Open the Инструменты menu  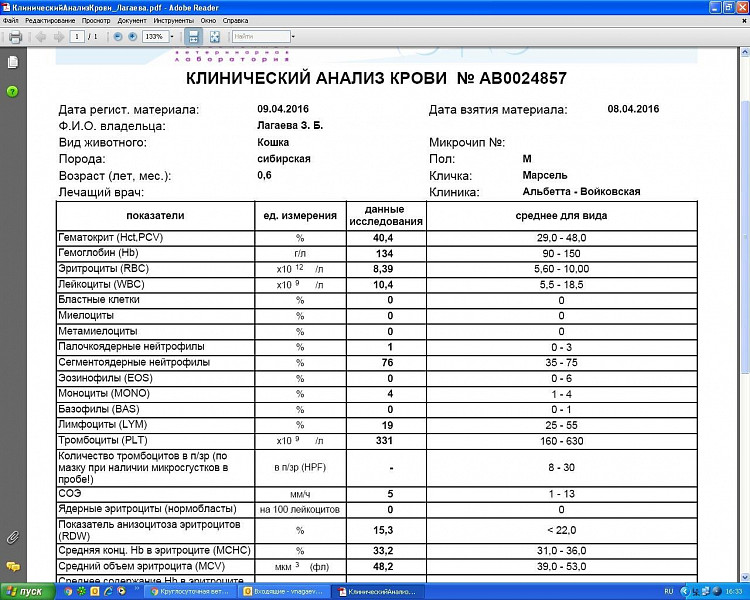(174, 20)
